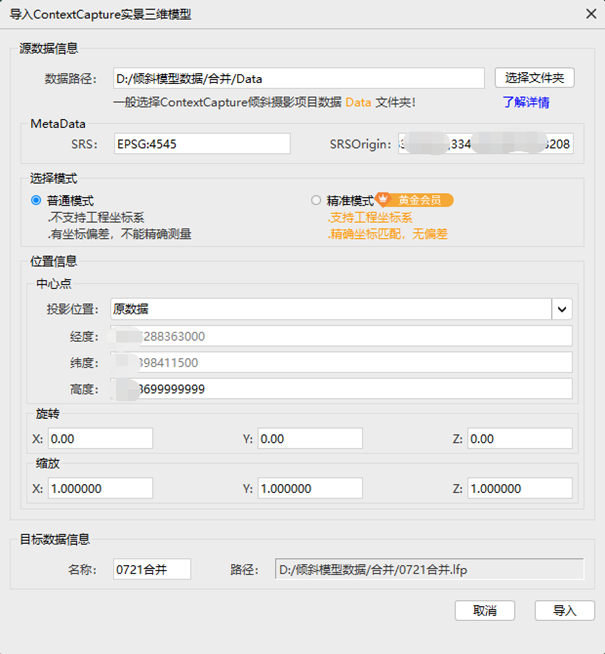The height and width of the screenshot is (654, 605).
Task: Click the 旋转 X input field
Action: coord(100,438)
